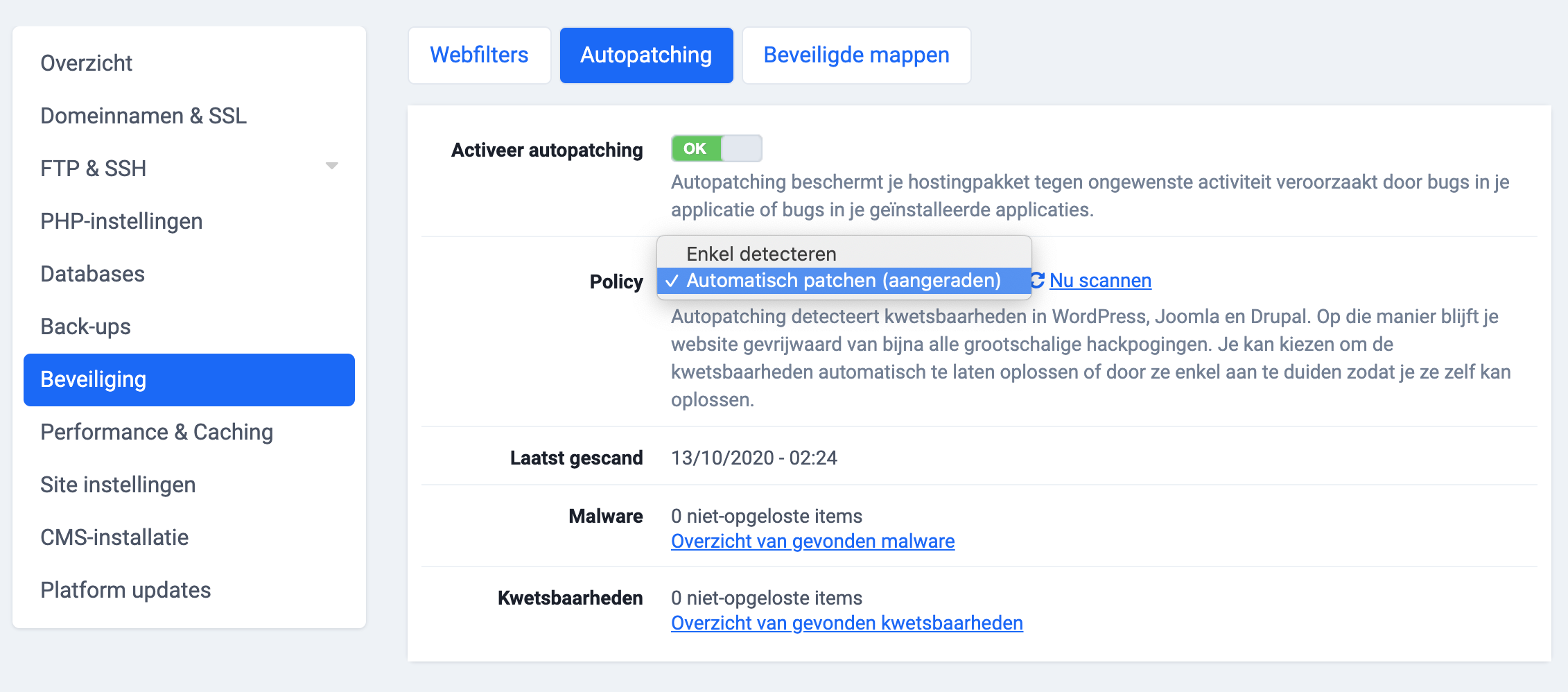The height and width of the screenshot is (692, 1568).
Task: Select the Enkel detecteren policy option
Action: tap(760, 253)
